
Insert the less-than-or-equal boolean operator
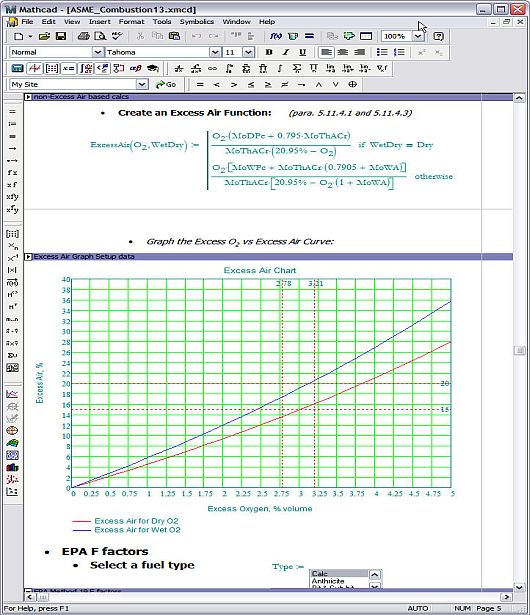point(251,84)
